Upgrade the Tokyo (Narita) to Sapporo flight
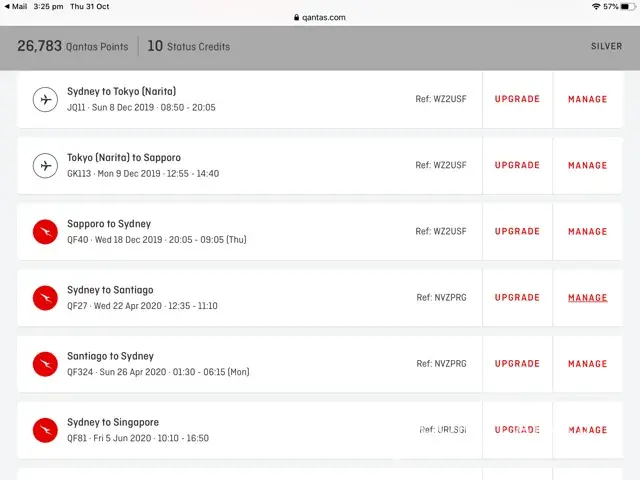The height and width of the screenshot is (480, 640). click(517, 166)
